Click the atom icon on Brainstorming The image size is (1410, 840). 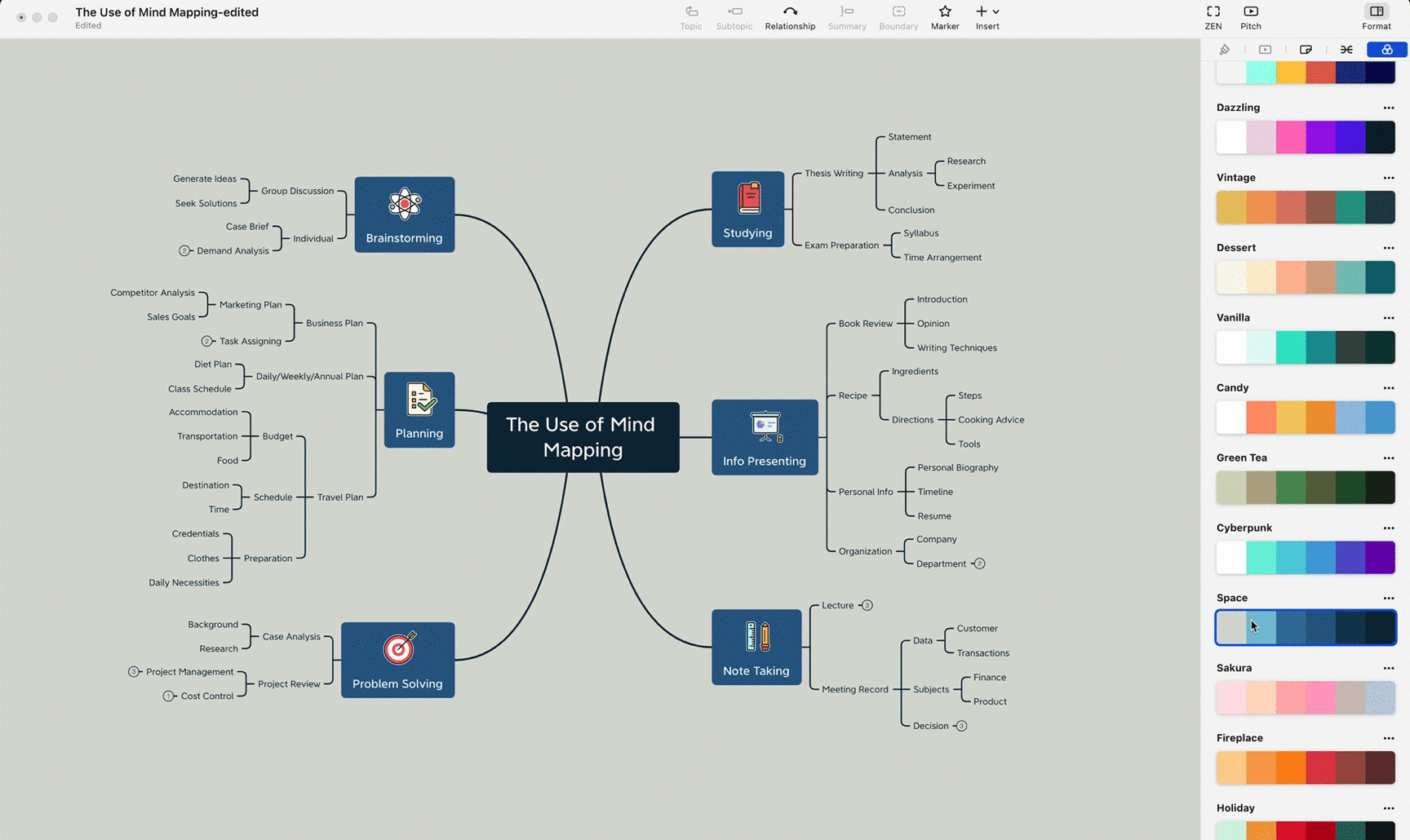405,204
